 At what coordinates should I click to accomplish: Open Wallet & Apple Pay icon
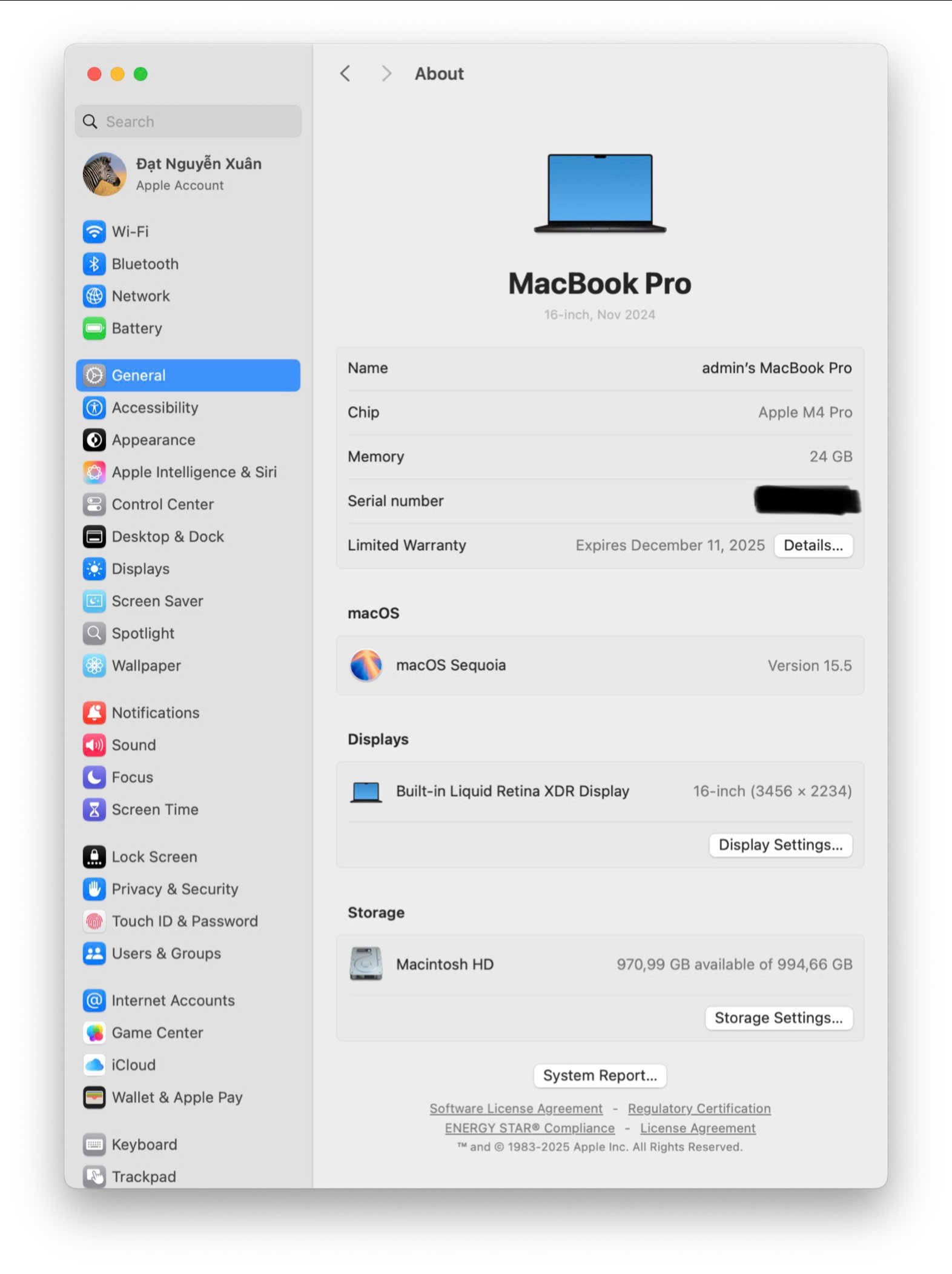tap(94, 1097)
